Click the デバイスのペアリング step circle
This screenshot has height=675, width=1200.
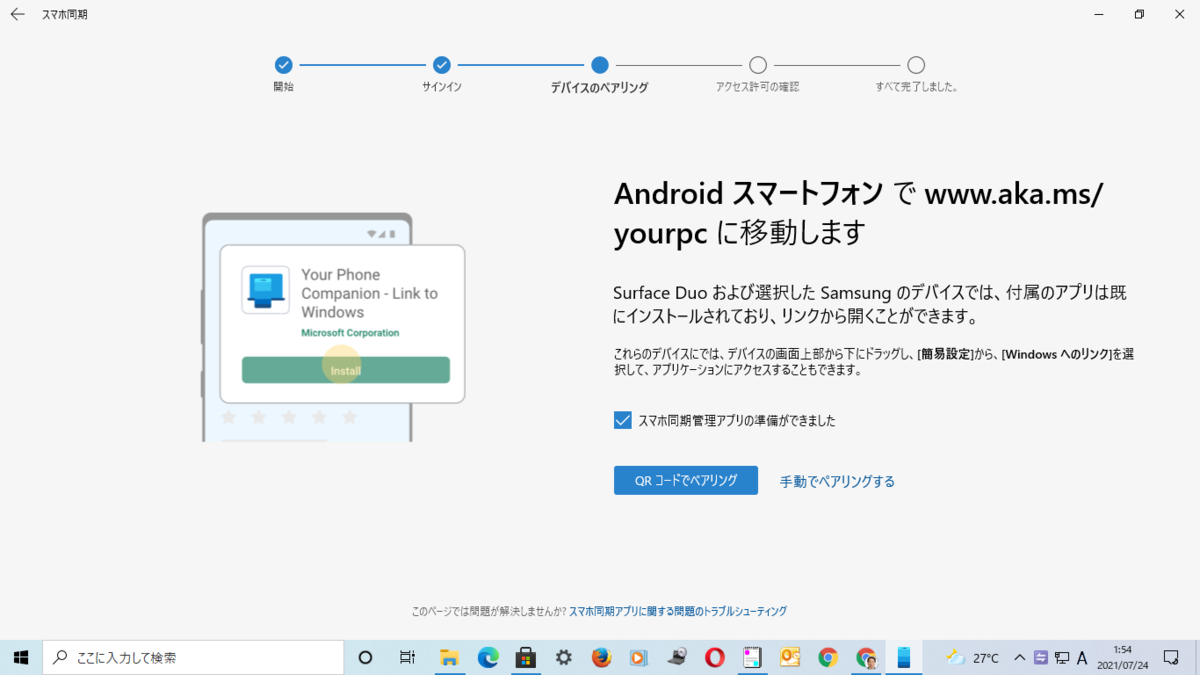point(600,65)
